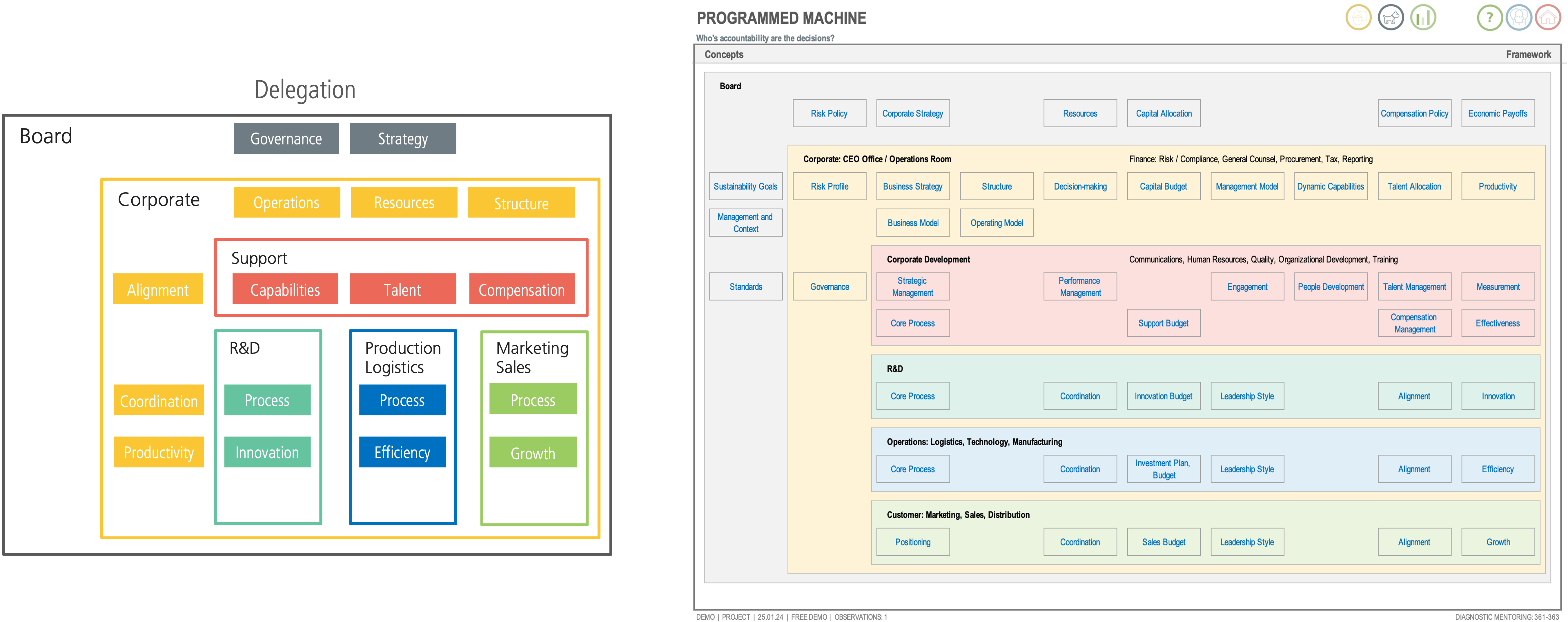The image size is (1568, 622).
Task: Open the green bar chart icon
Action: [x=1423, y=18]
